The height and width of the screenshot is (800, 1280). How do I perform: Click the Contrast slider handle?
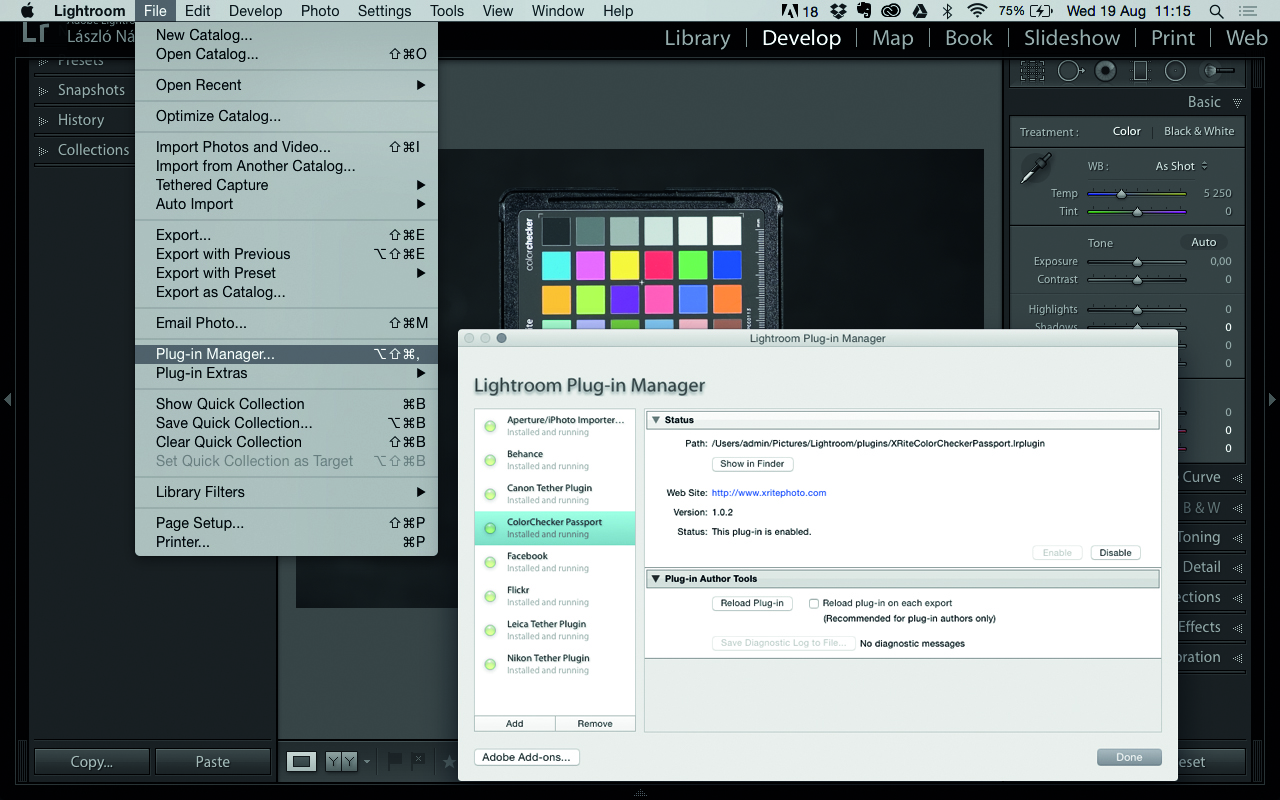click(1137, 280)
